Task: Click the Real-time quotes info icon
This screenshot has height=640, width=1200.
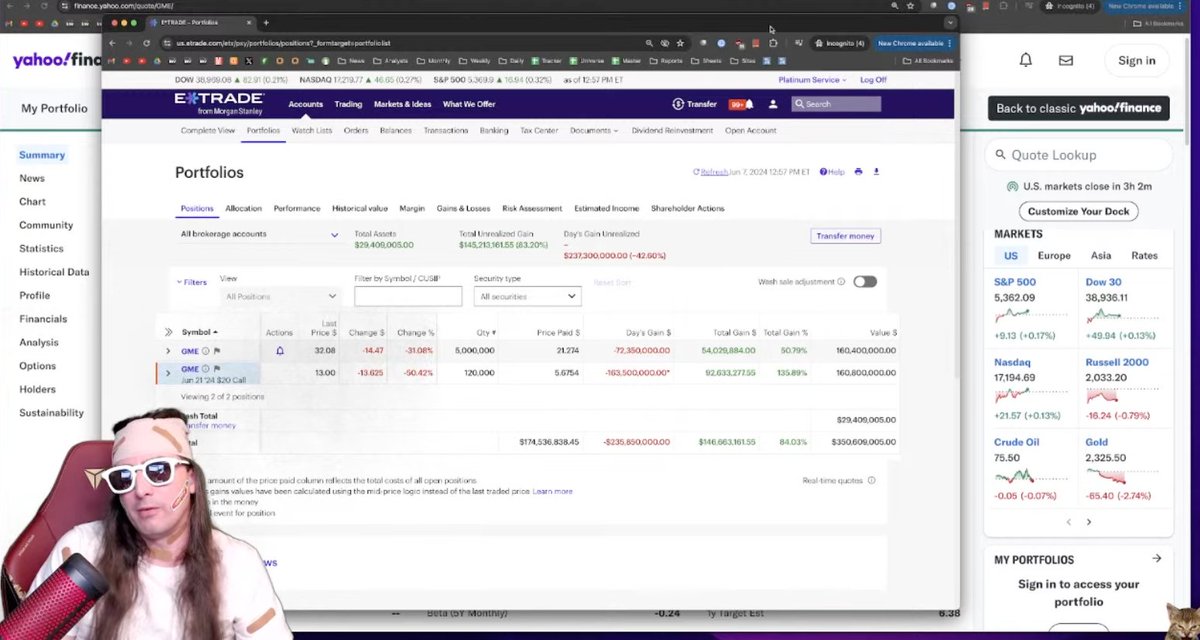Action: (871, 480)
